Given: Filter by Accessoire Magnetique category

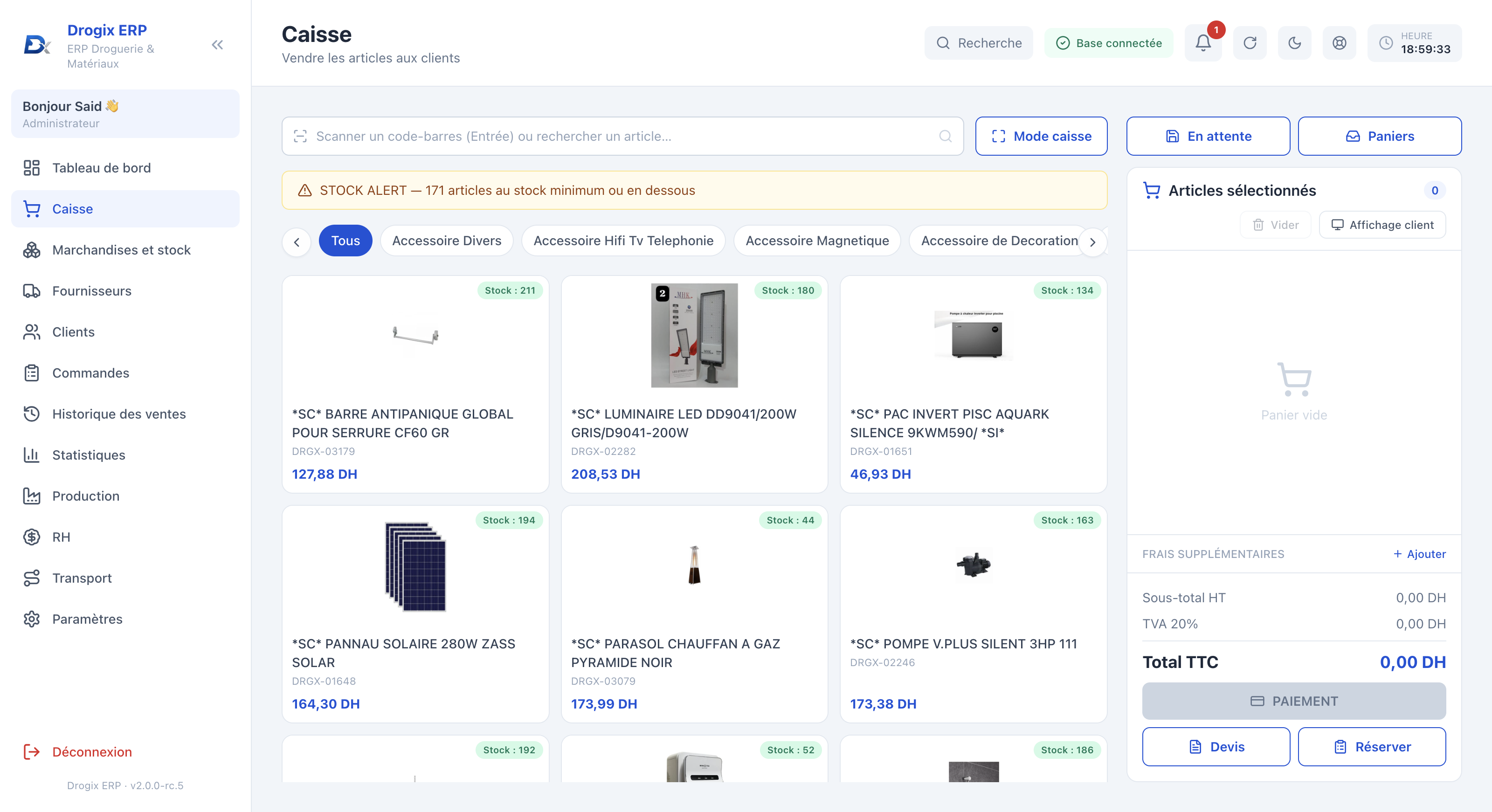Looking at the screenshot, I should pyautogui.click(x=817, y=241).
